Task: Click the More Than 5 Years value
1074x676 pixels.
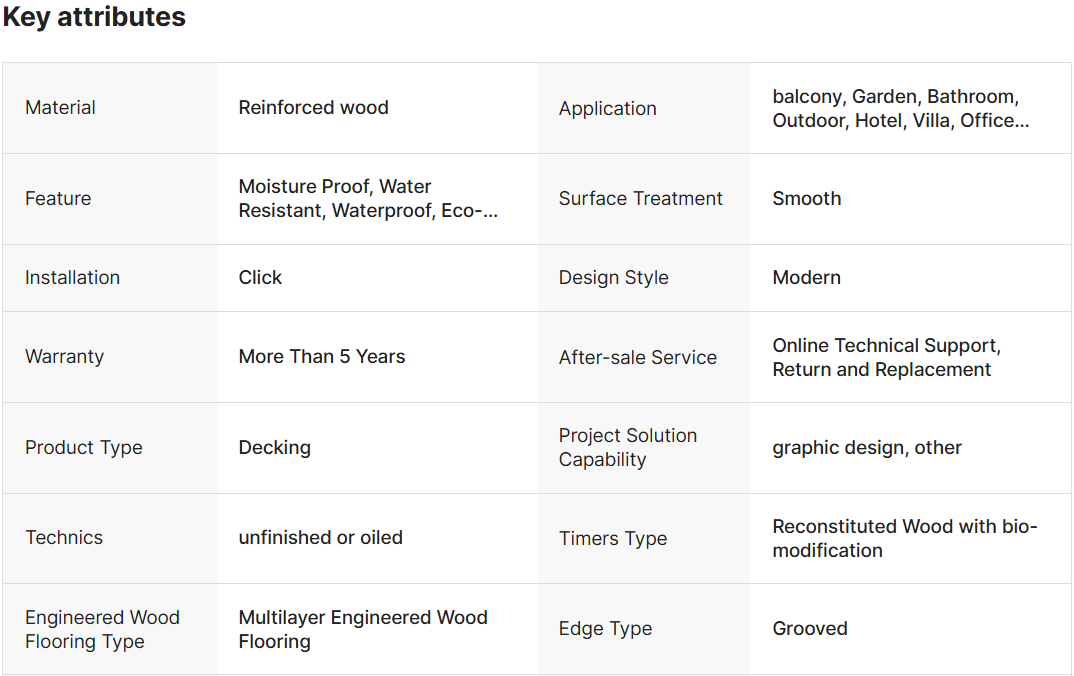Action: 321,357
